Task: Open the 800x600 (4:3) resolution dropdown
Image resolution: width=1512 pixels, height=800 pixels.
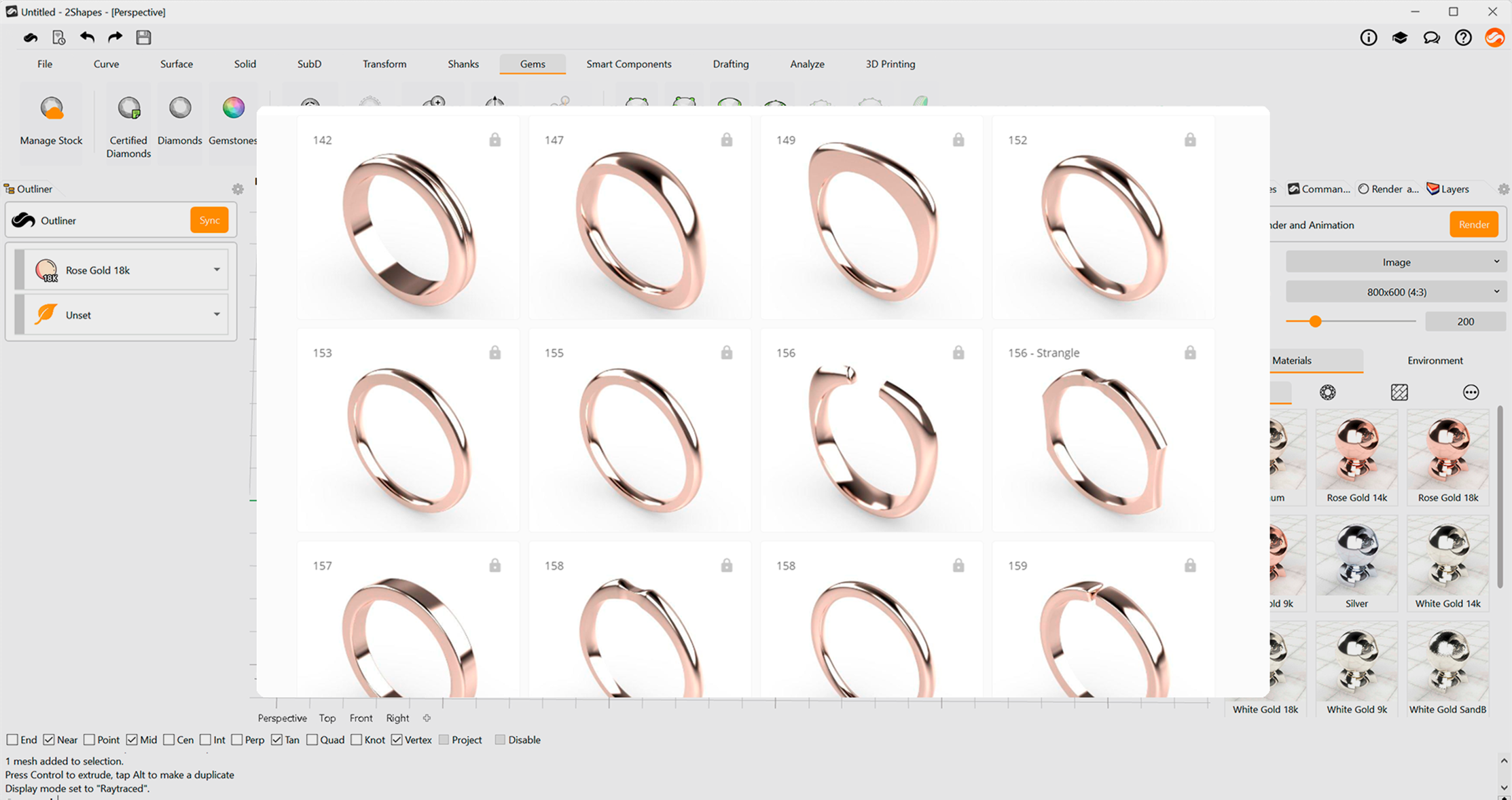Action: (x=1396, y=292)
